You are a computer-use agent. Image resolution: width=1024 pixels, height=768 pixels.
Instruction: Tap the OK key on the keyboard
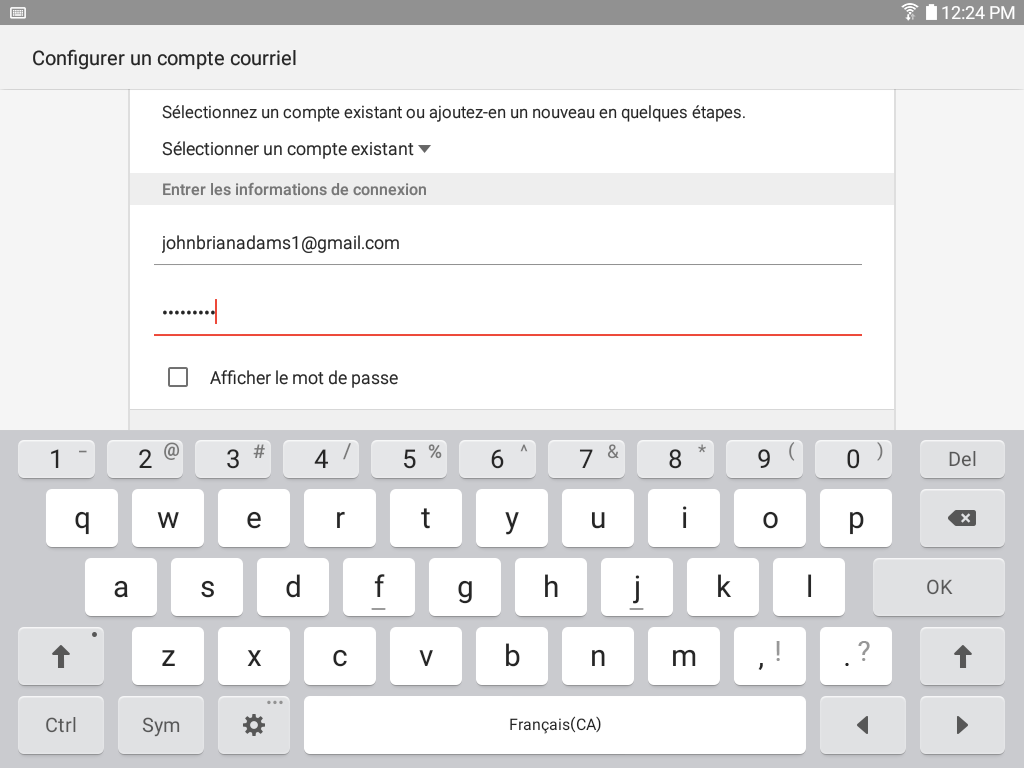coord(938,587)
